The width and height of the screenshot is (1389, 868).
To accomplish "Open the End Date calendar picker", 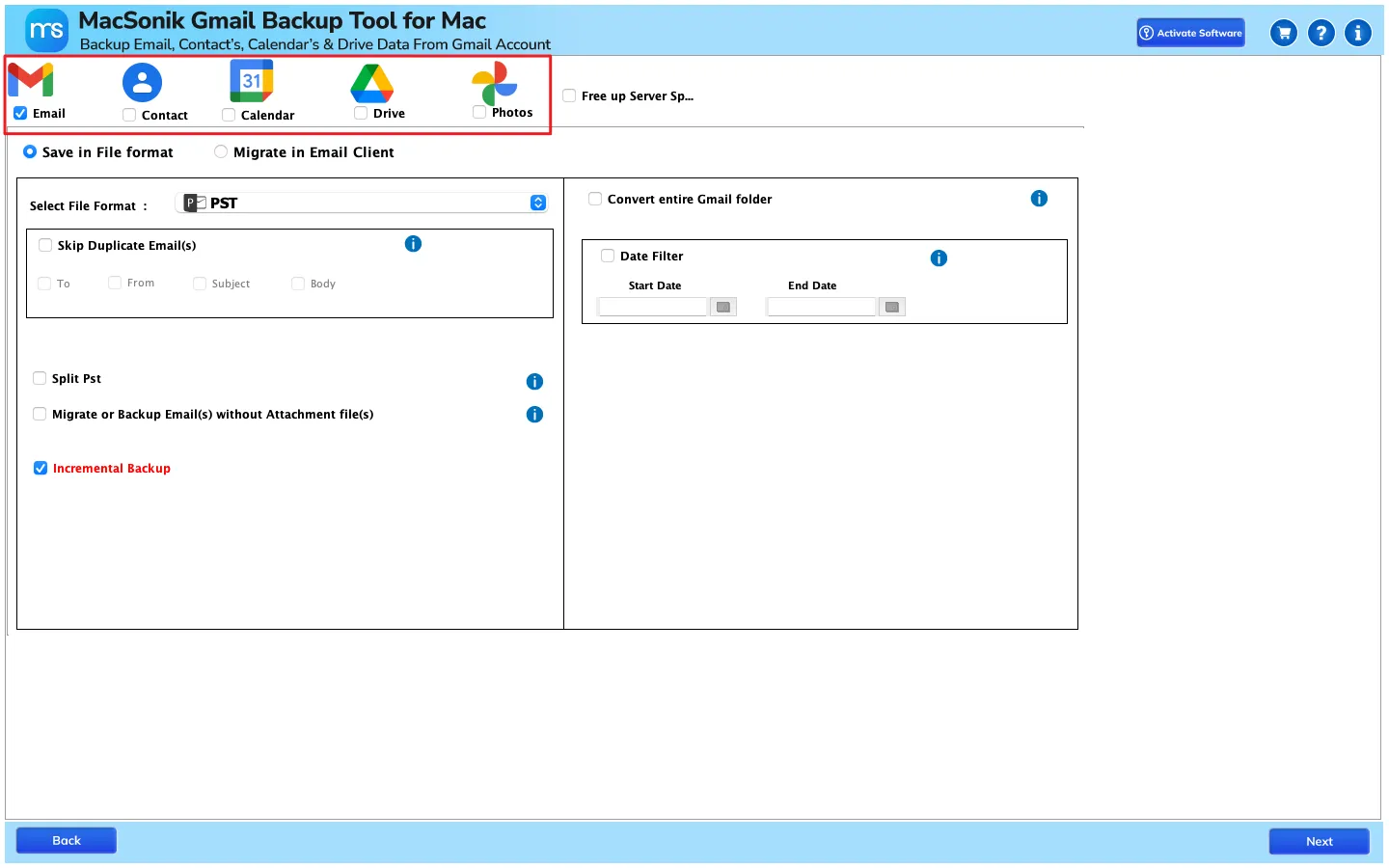I will click(892, 307).
